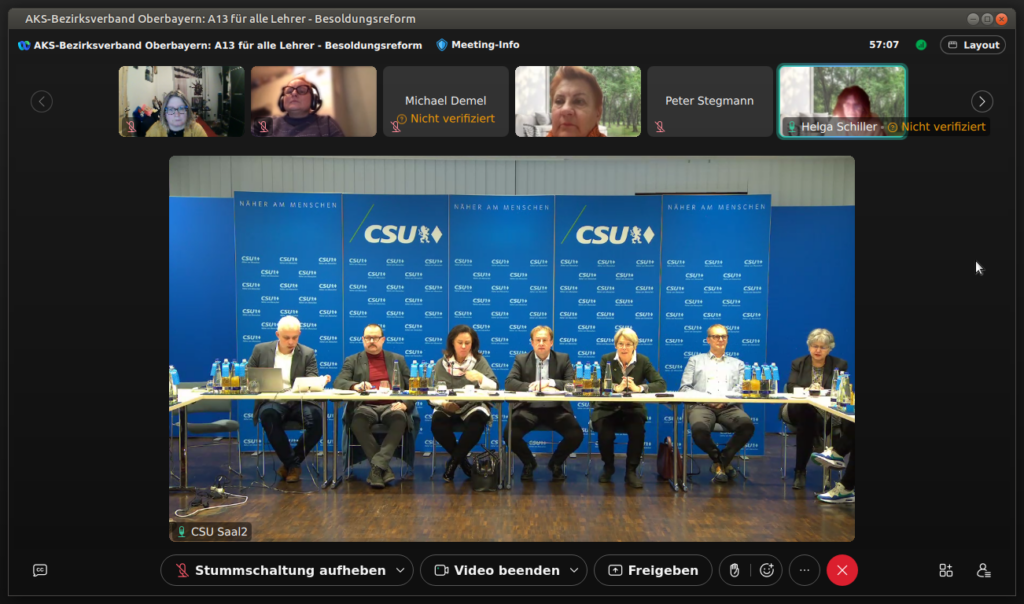This screenshot has height=604, width=1024.
Task: Raise hand icon in control bar
Action: point(735,570)
